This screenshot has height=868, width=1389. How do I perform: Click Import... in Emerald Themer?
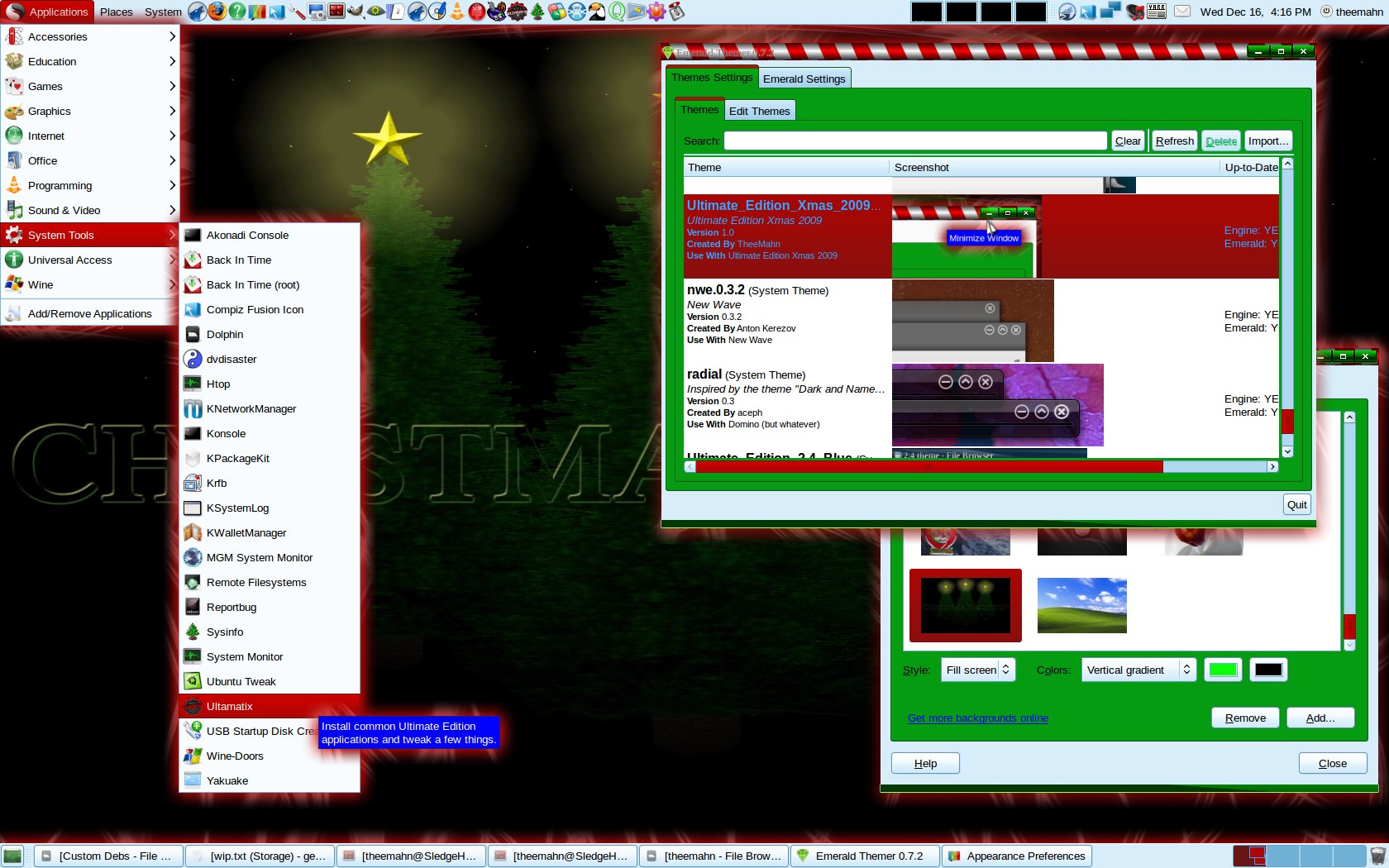click(1267, 141)
